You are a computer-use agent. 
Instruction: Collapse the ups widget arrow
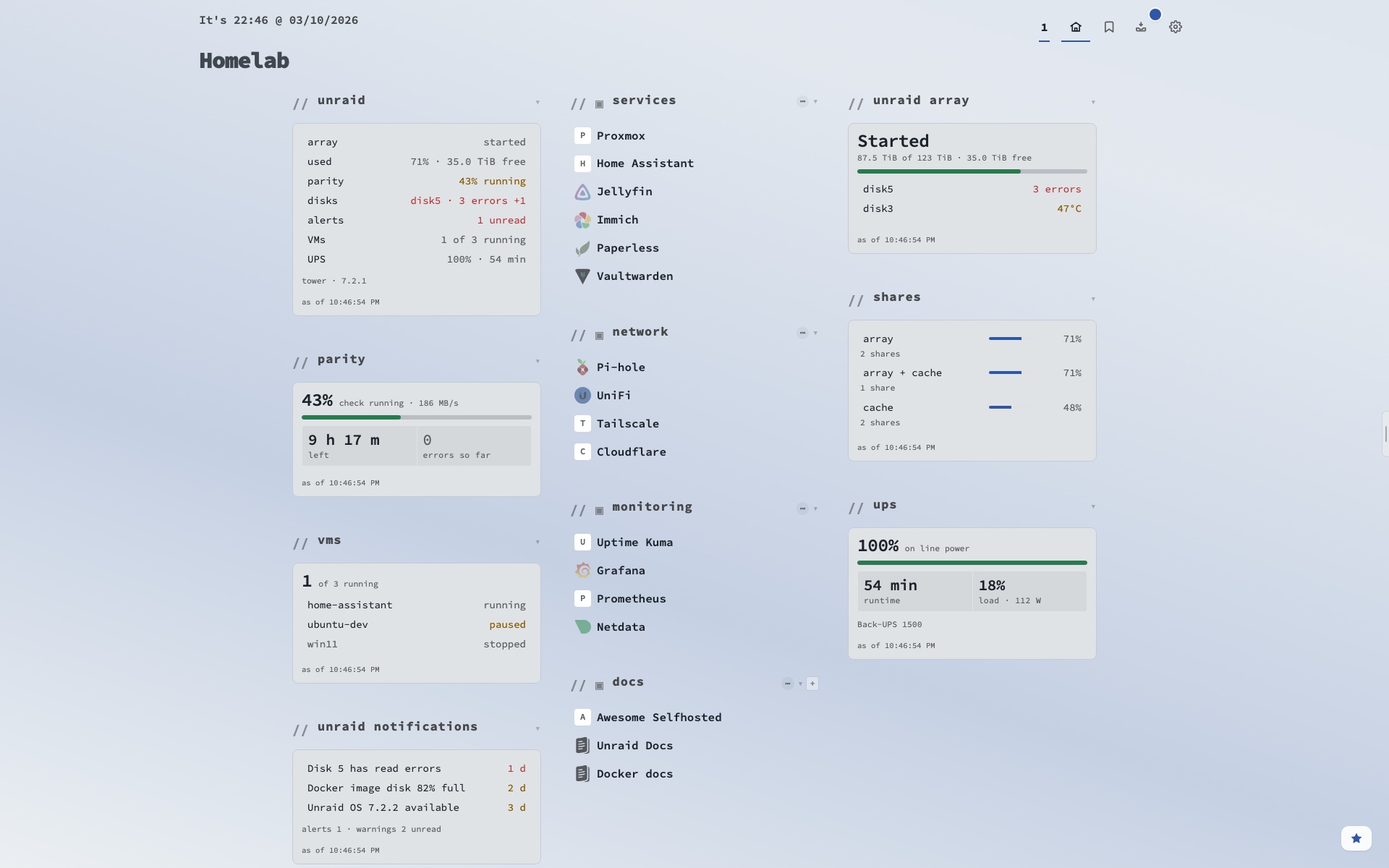tap(1093, 506)
